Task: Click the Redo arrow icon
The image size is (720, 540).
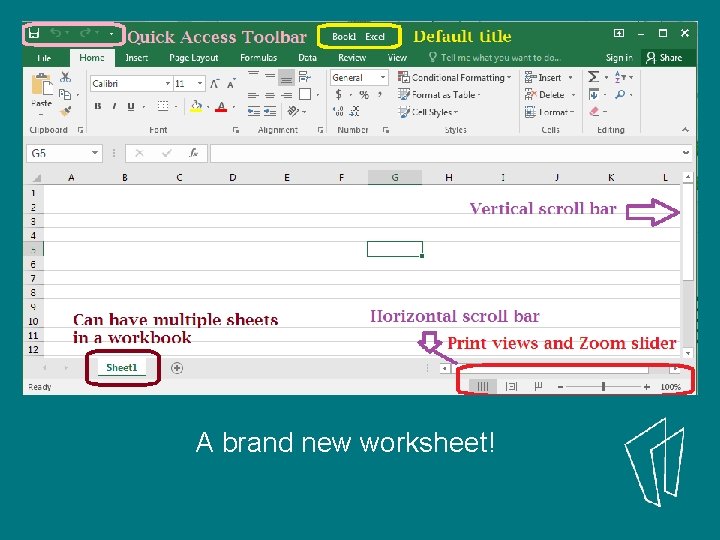Action: coord(85,33)
